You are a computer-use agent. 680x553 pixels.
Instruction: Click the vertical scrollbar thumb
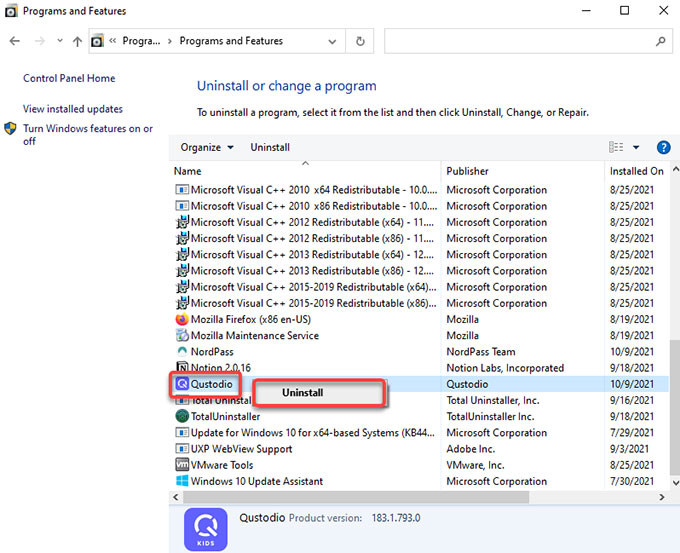click(675, 407)
